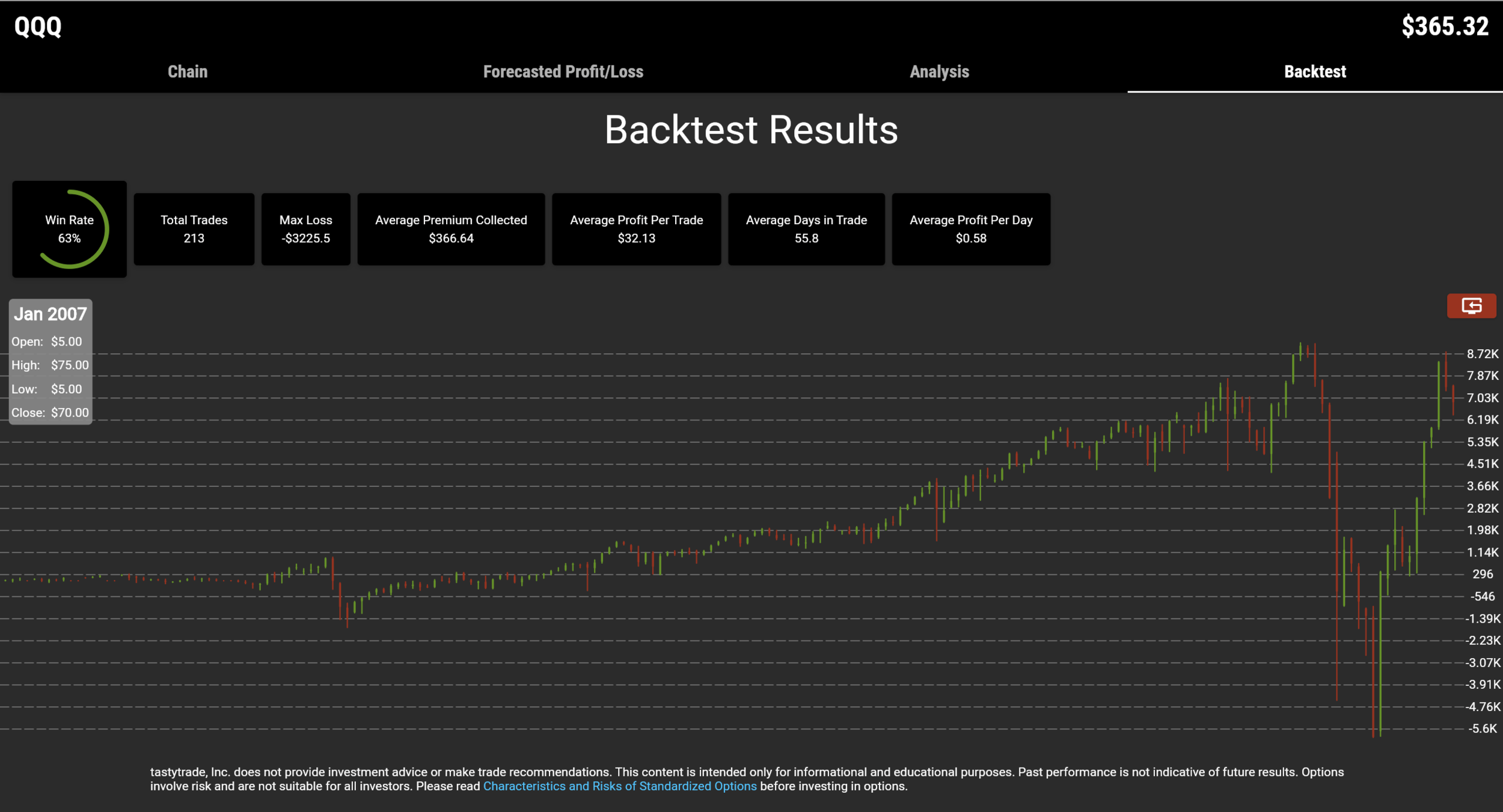
Task: Click the Close: $70.00 tooltip value
Action: (70, 413)
